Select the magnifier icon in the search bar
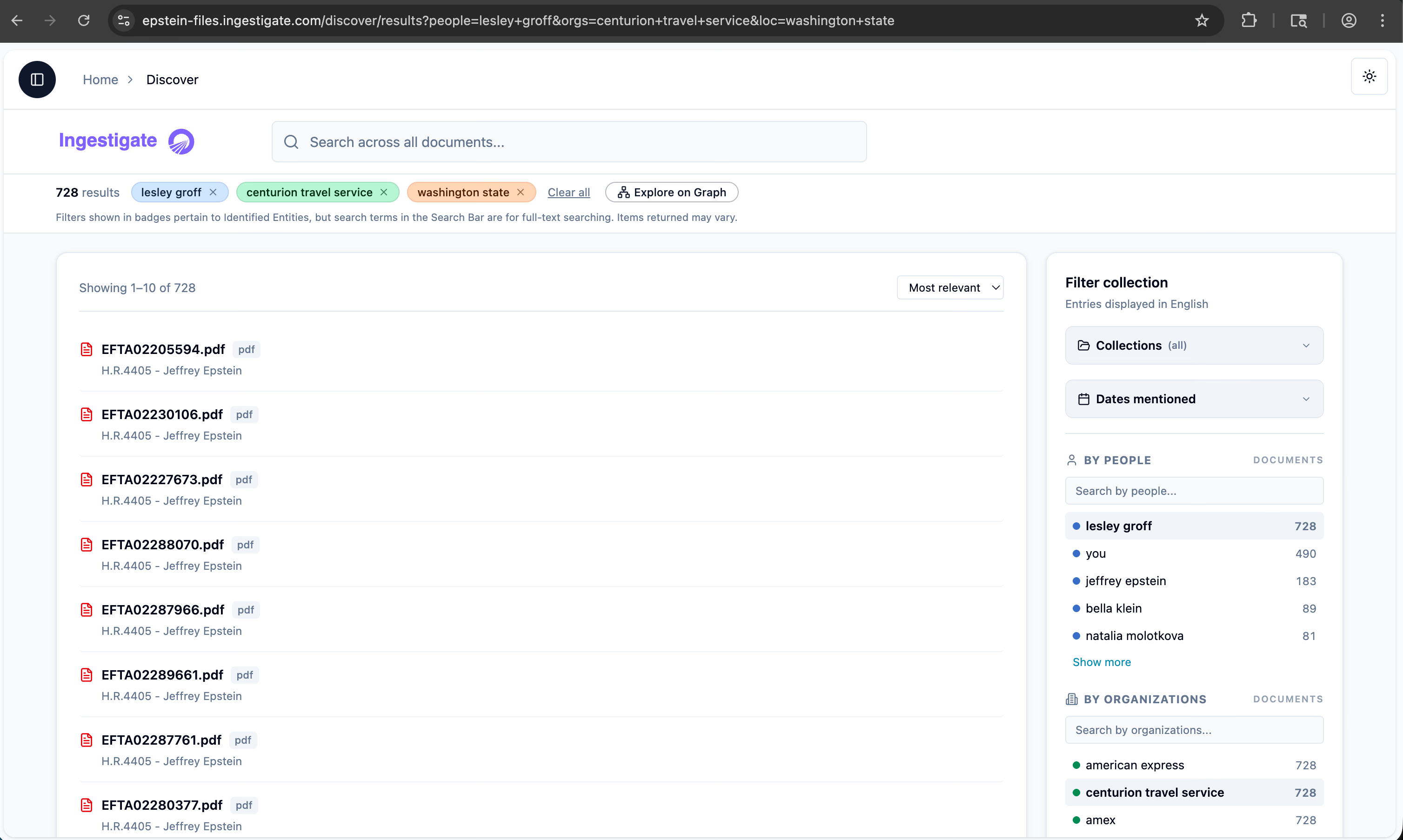1403x840 pixels. [291, 141]
